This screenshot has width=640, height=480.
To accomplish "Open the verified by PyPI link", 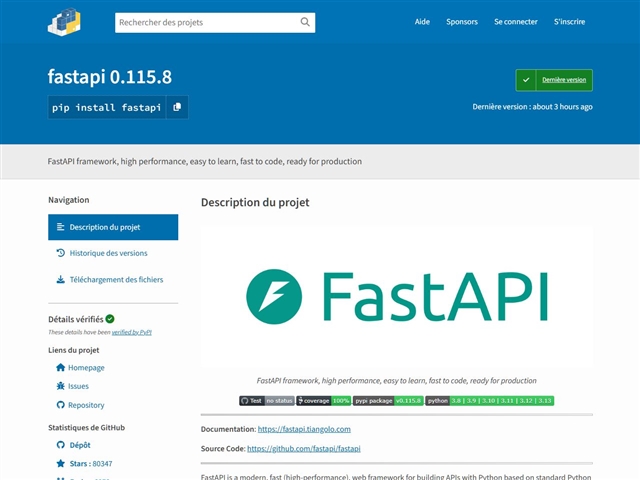I will (x=131, y=332).
